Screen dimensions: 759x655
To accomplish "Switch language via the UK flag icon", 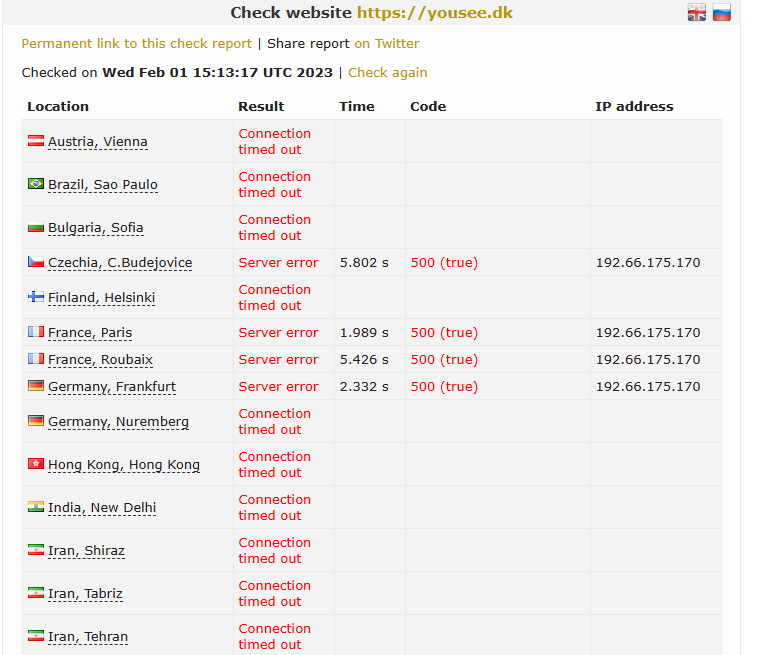I will (697, 13).
